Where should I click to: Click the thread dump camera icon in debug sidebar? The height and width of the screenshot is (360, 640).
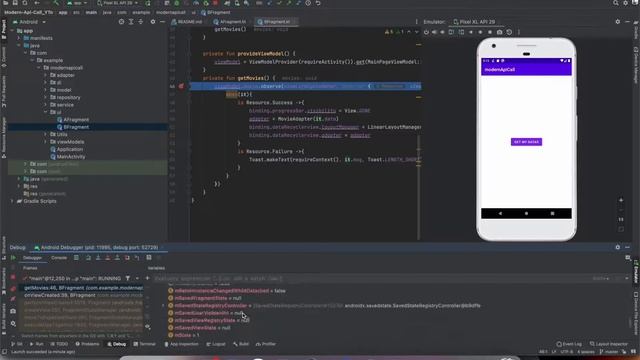point(13,311)
